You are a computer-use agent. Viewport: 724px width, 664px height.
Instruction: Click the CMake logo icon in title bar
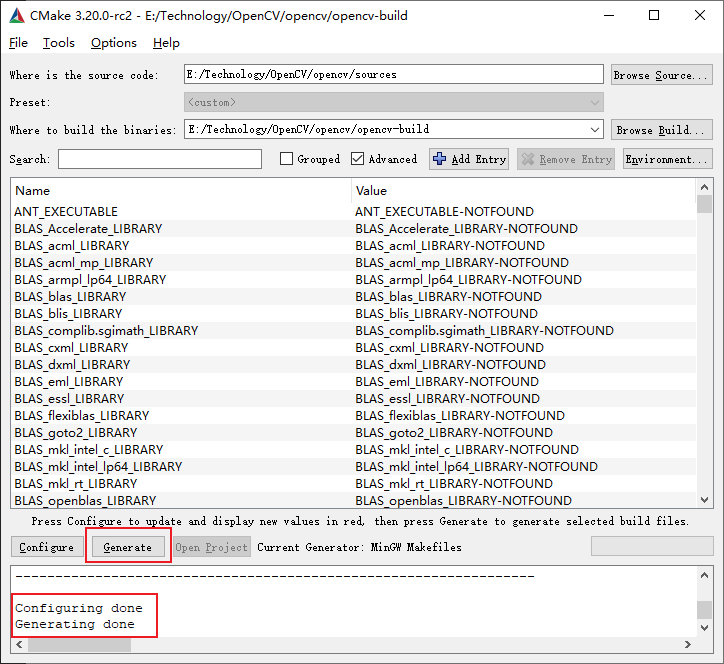(17, 15)
